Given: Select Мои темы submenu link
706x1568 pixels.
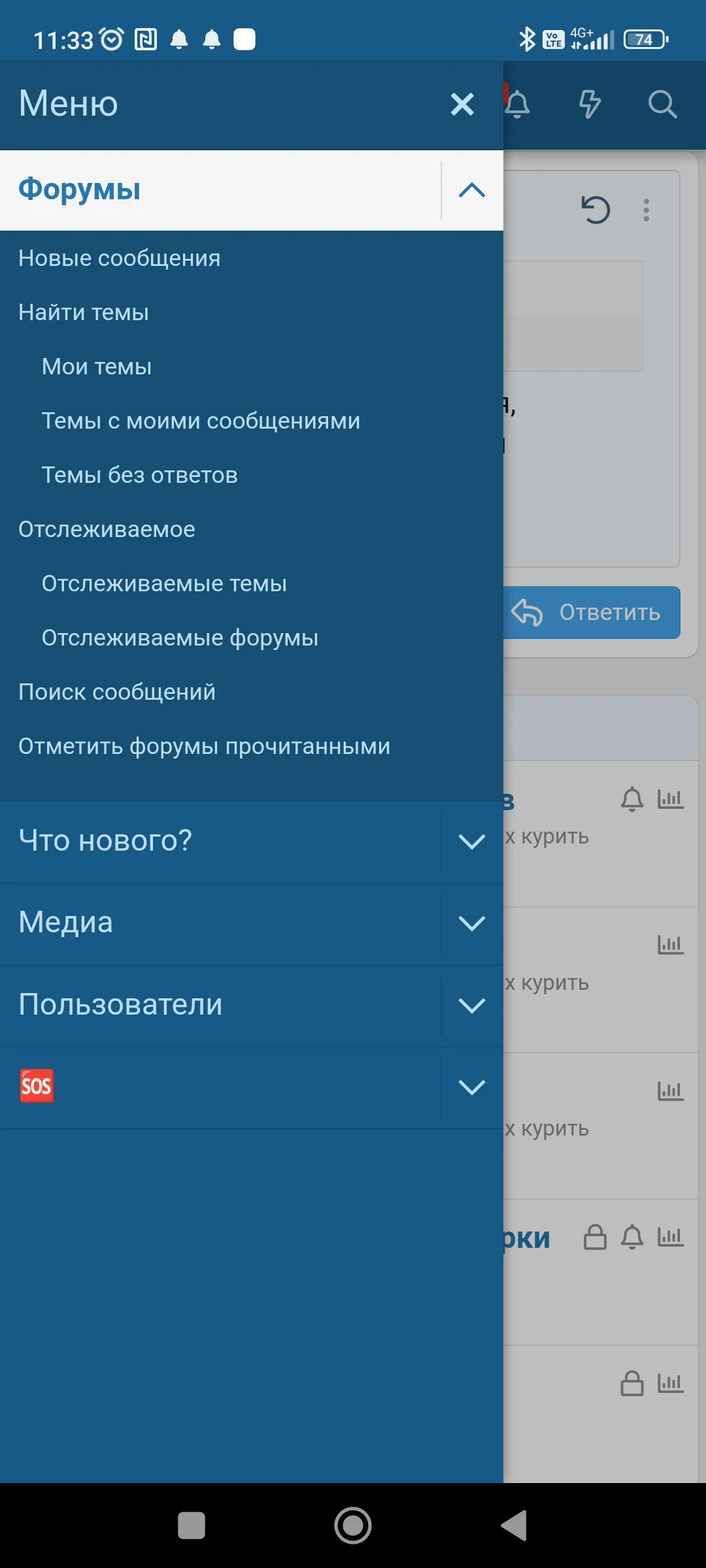Looking at the screenshot, I should tap(97, 367).
